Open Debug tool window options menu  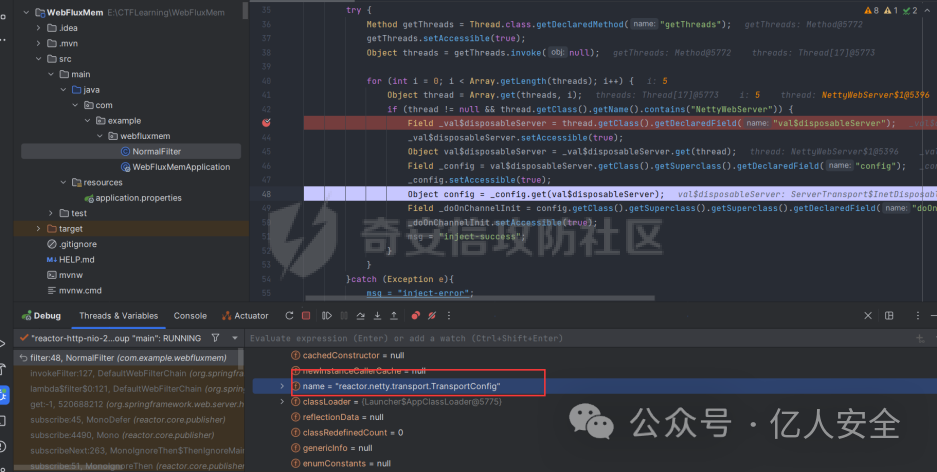point(918,315)
